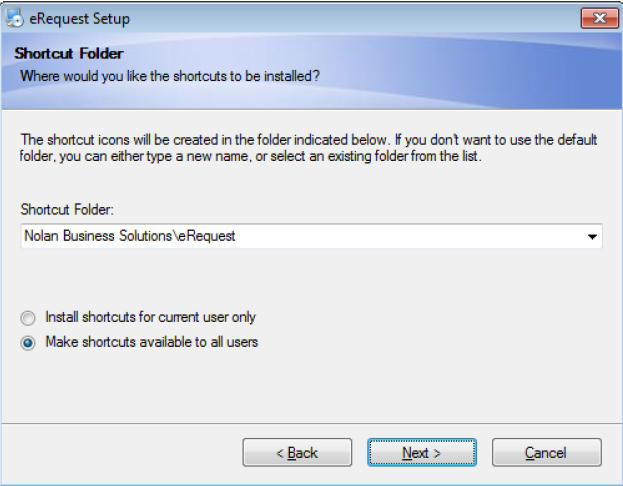Click the shortcut icons description paragraph
Viewport: 623px width, 486px height.
click(300, 149)
